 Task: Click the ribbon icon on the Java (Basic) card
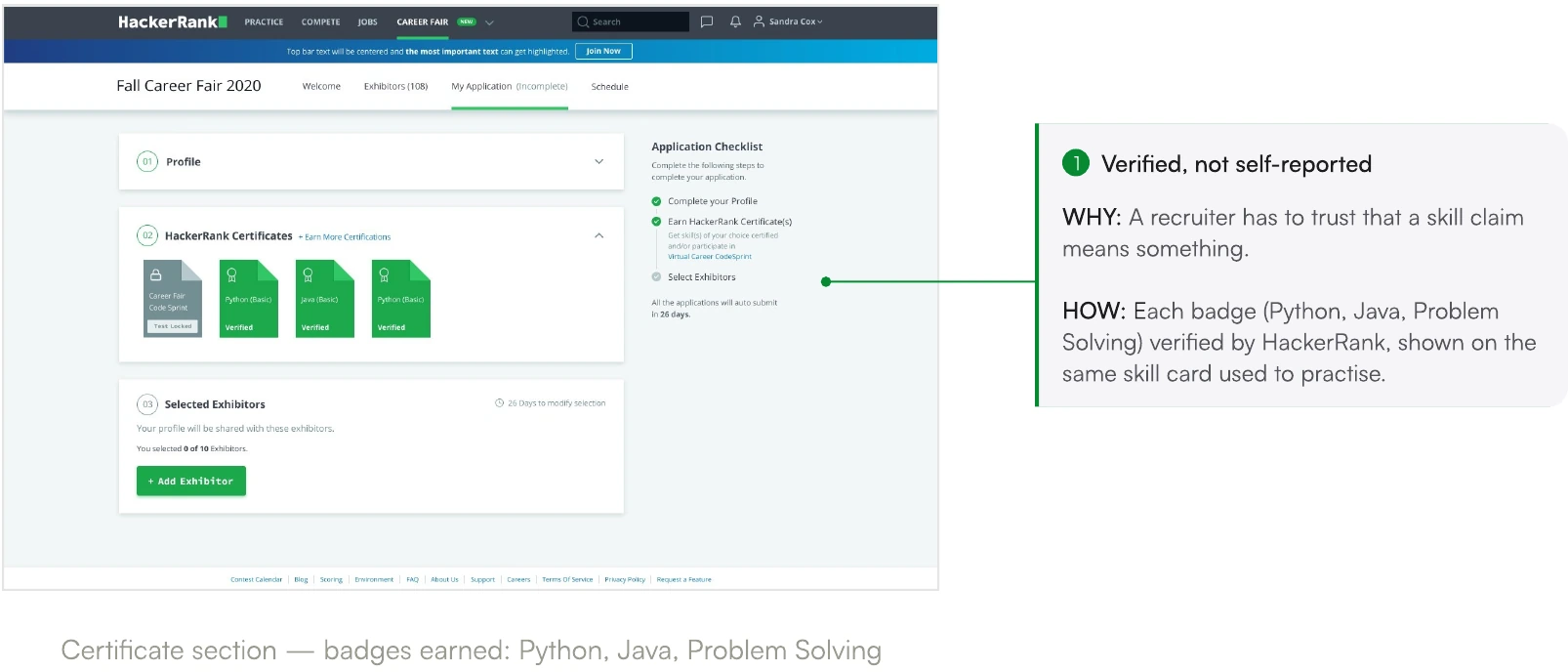[x=308, y=275]
